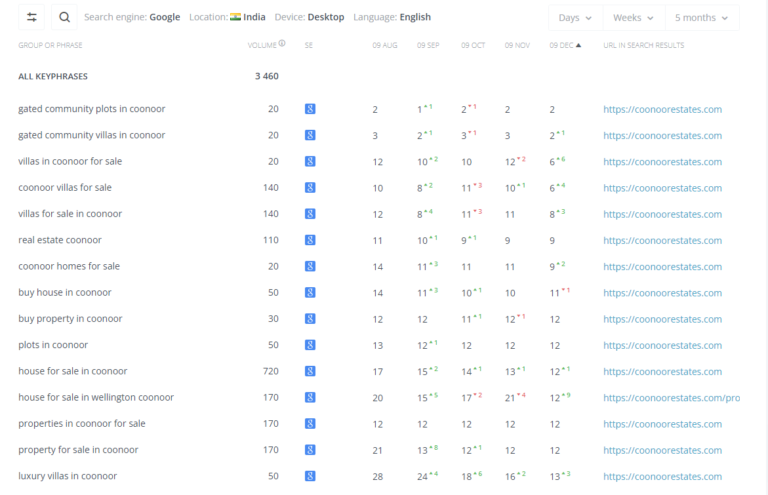Open URL for property for sale in coonoor

coord(662,450)
